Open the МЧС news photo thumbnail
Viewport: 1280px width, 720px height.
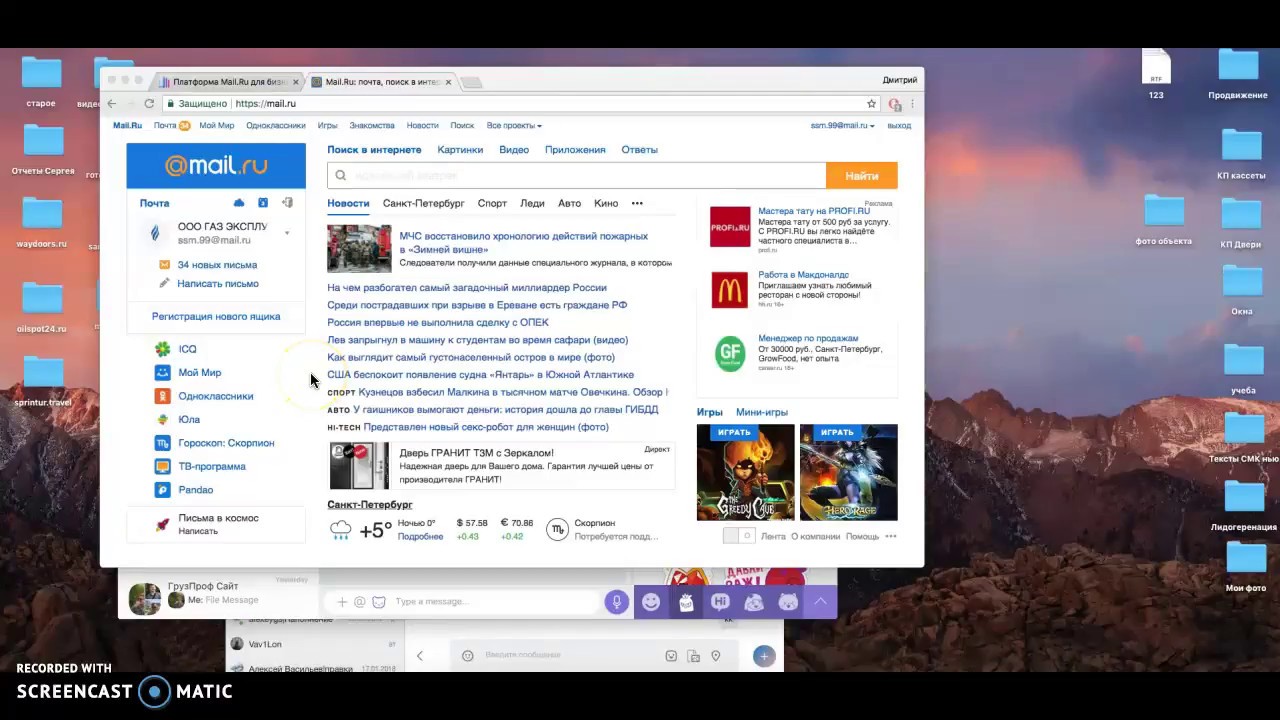(359, 249)
